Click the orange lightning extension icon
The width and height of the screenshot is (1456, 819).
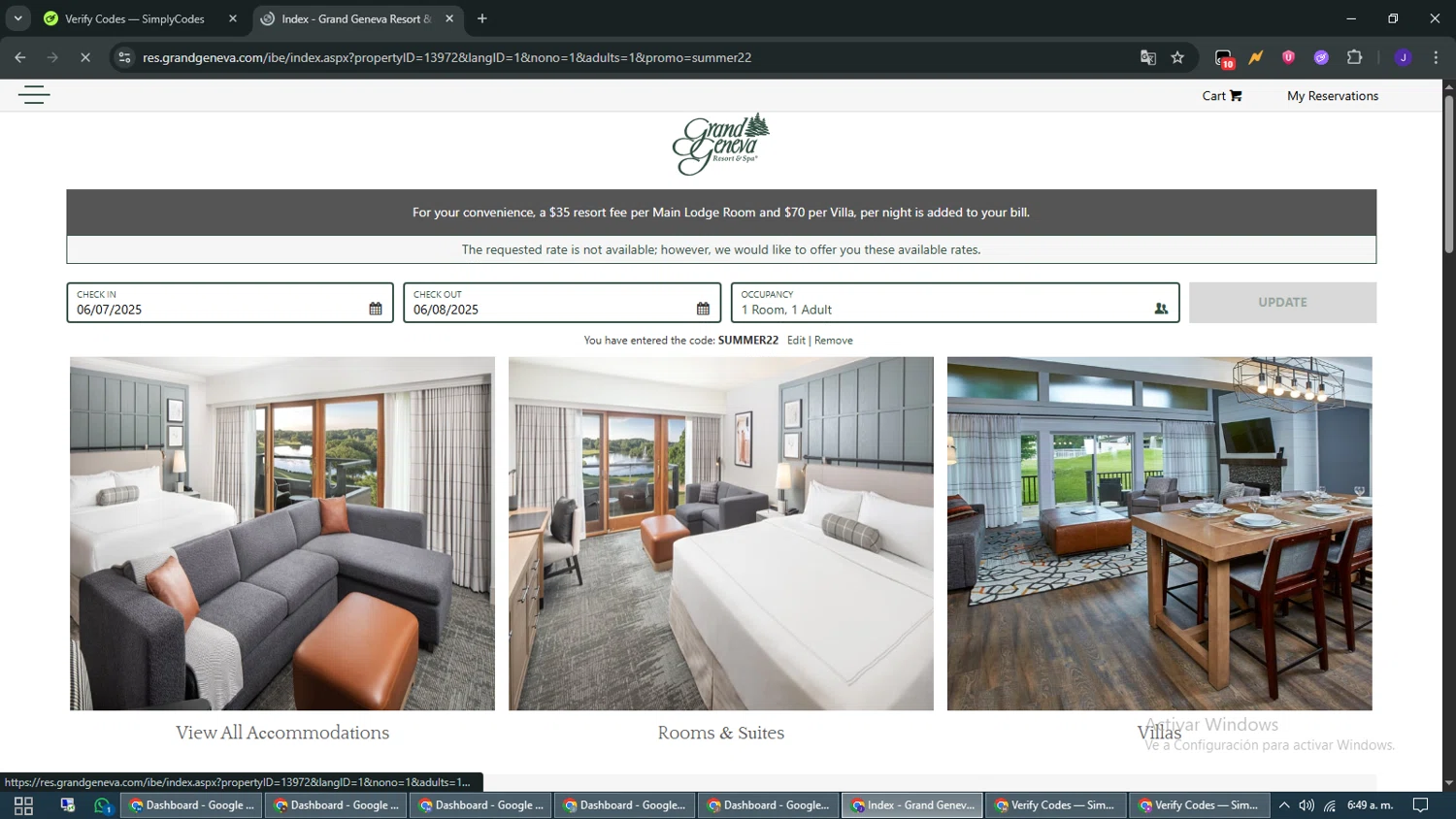tap(1256, 57)
